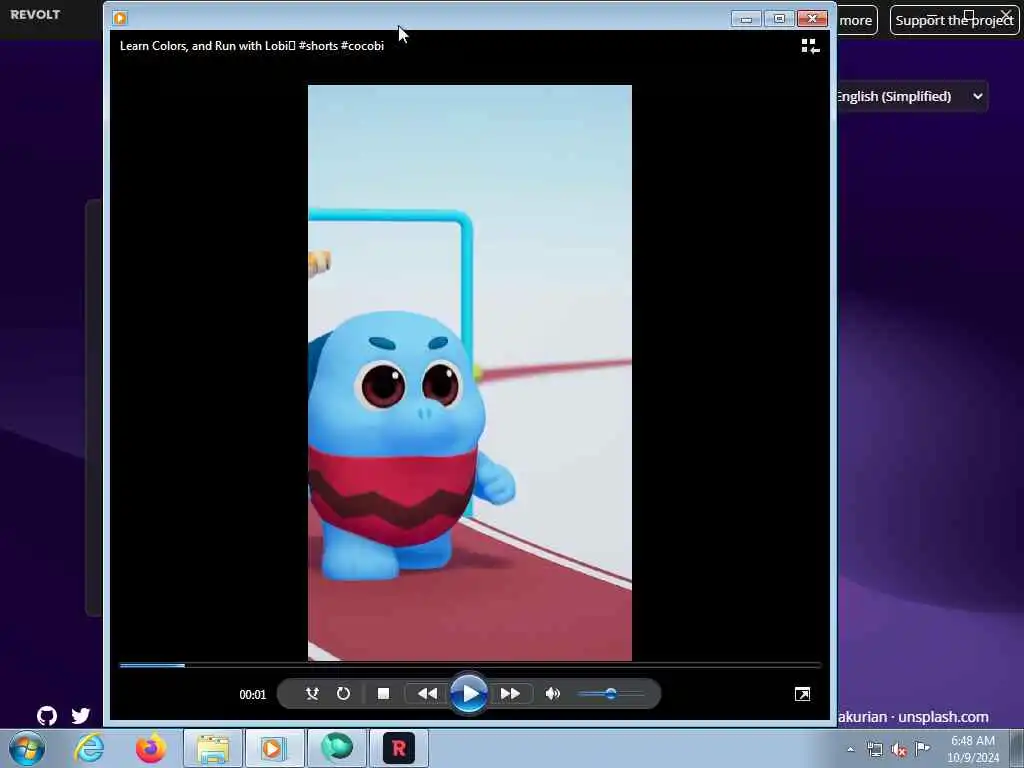Click the Media Player title bar icon
Image resolution: width=1024 pixels, height=768 pixels.
click(x=120, y=18)
